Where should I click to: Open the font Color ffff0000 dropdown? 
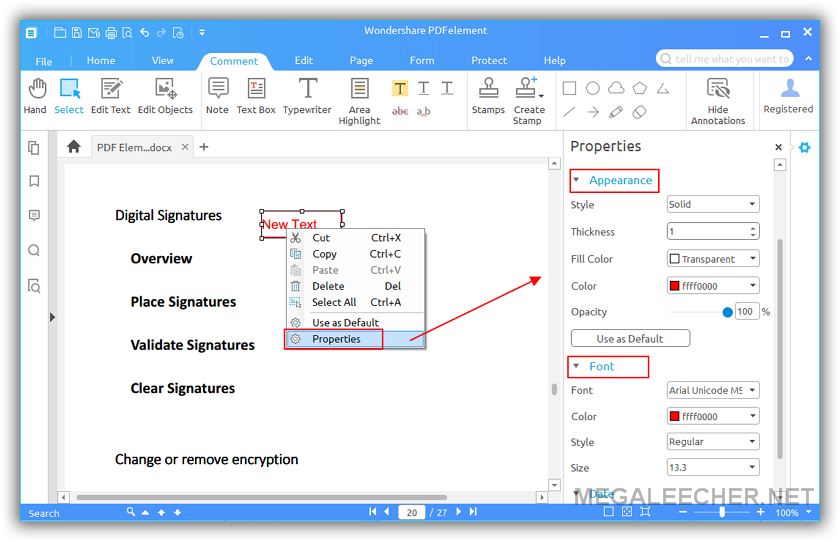713,416
